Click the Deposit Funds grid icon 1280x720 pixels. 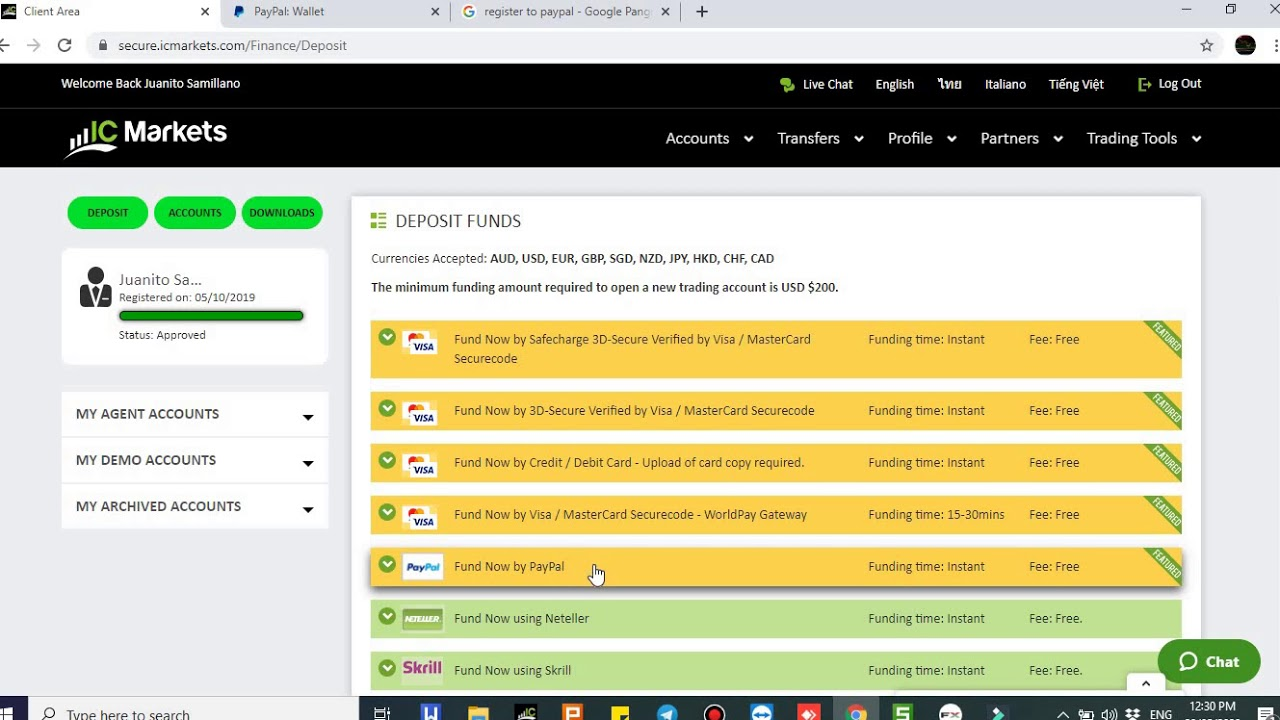(x=378, y=221)
